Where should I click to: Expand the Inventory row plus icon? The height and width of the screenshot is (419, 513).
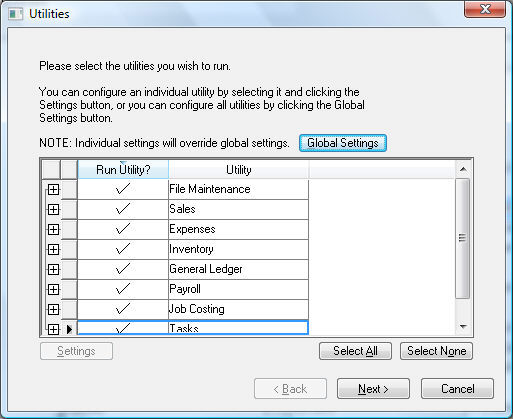pyautogui.click(x=53, y=250)
